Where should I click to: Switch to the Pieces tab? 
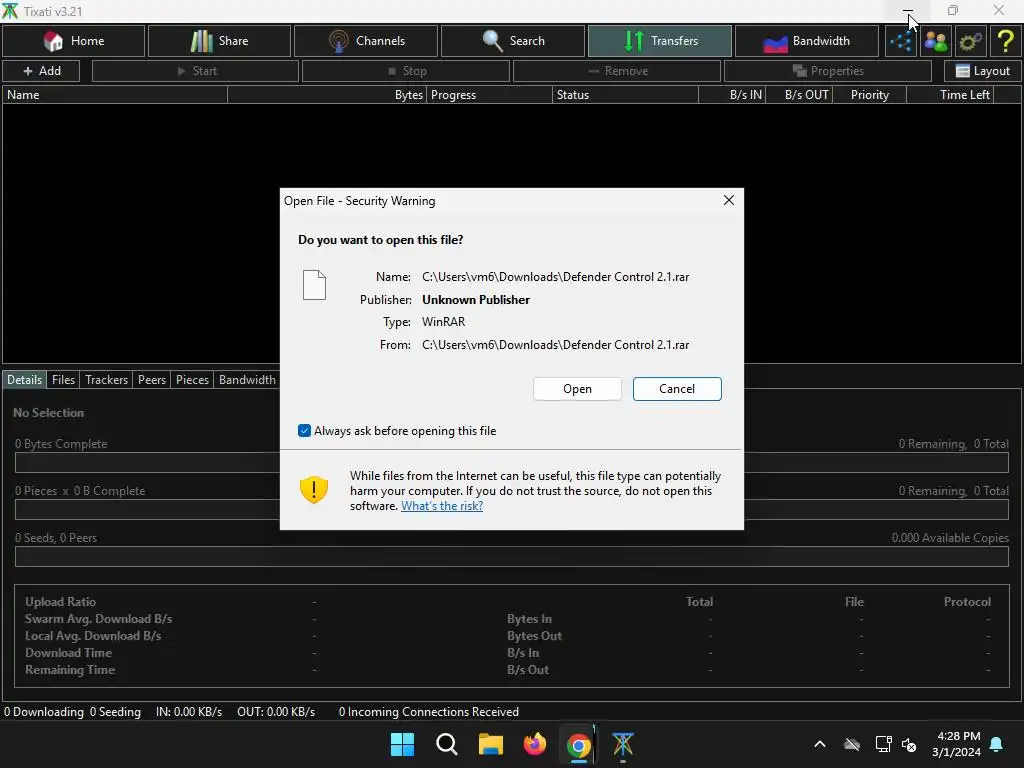coord(192,379)
